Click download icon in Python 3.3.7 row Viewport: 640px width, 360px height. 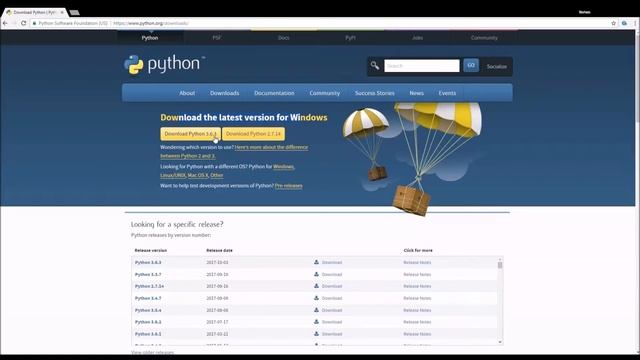(316, 274)
